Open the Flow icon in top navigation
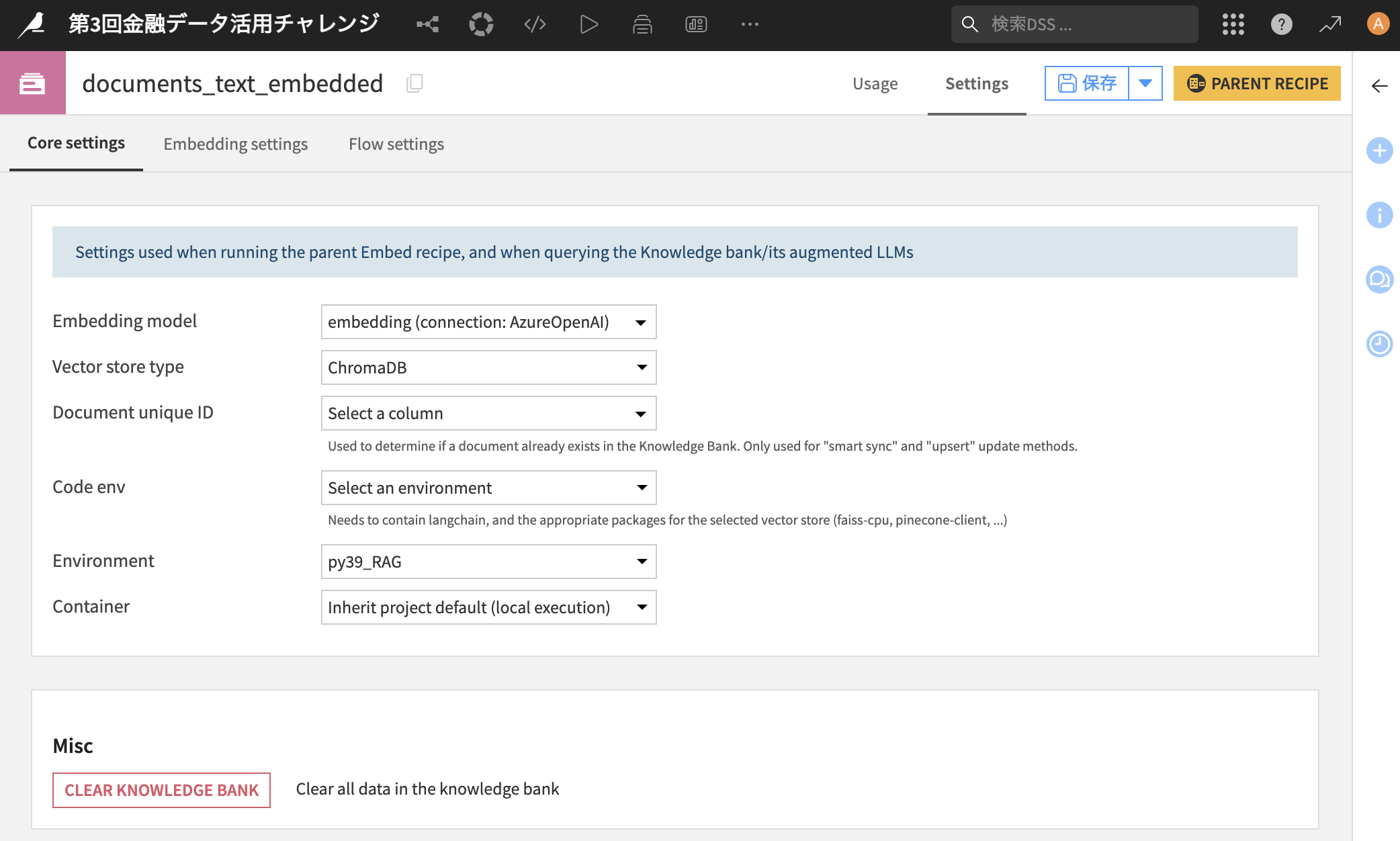Image resolution: width=1400 pixels, height=841 pixels. point(427,25)
